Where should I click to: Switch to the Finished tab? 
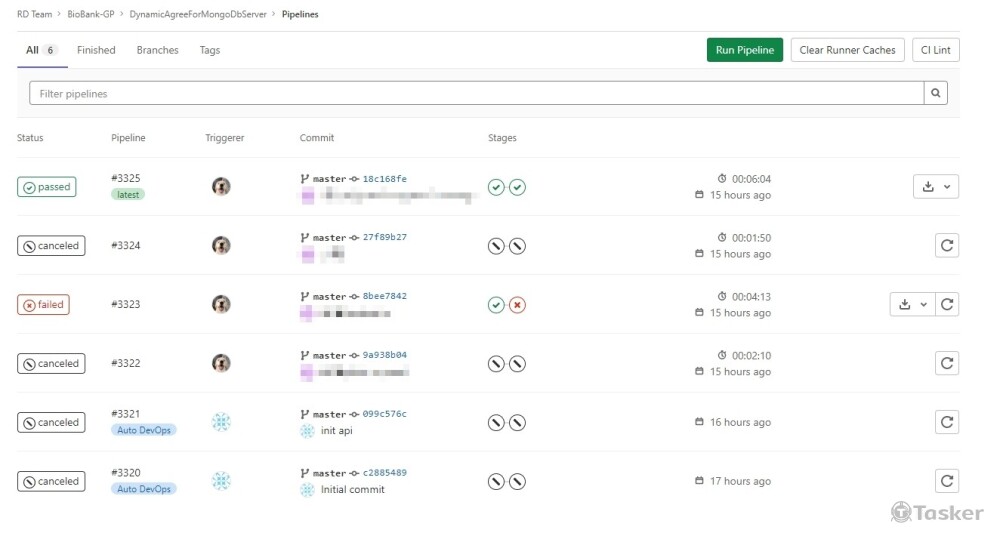click(96, 50)
